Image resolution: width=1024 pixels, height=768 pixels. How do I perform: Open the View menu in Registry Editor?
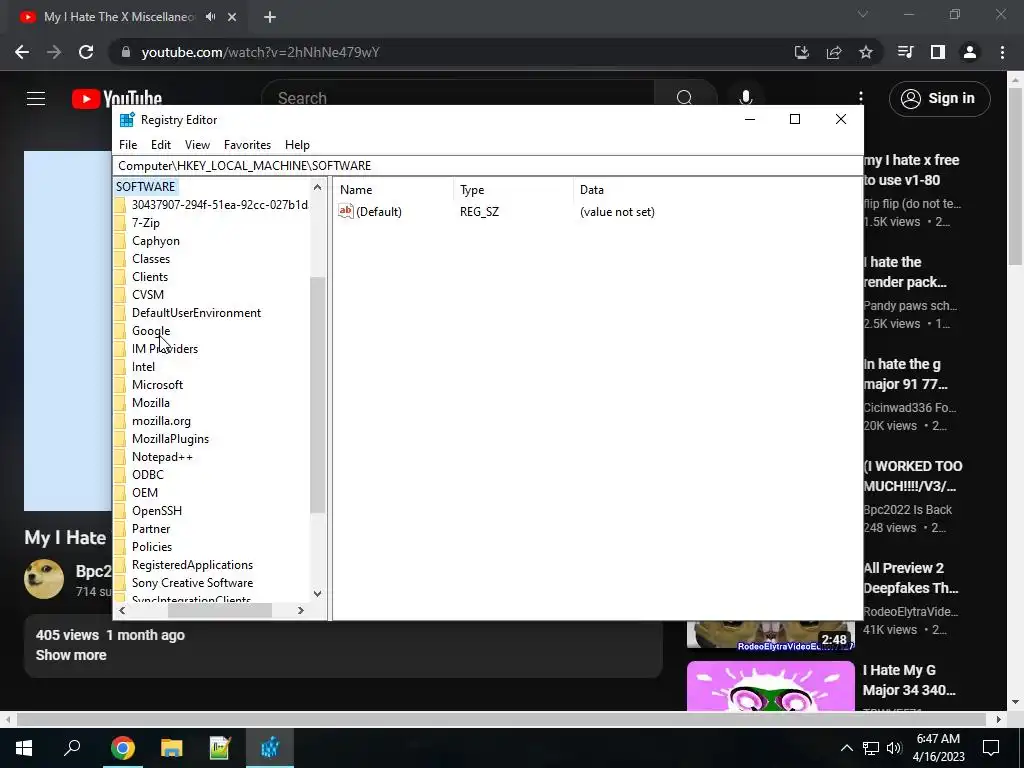coord(197,145)
